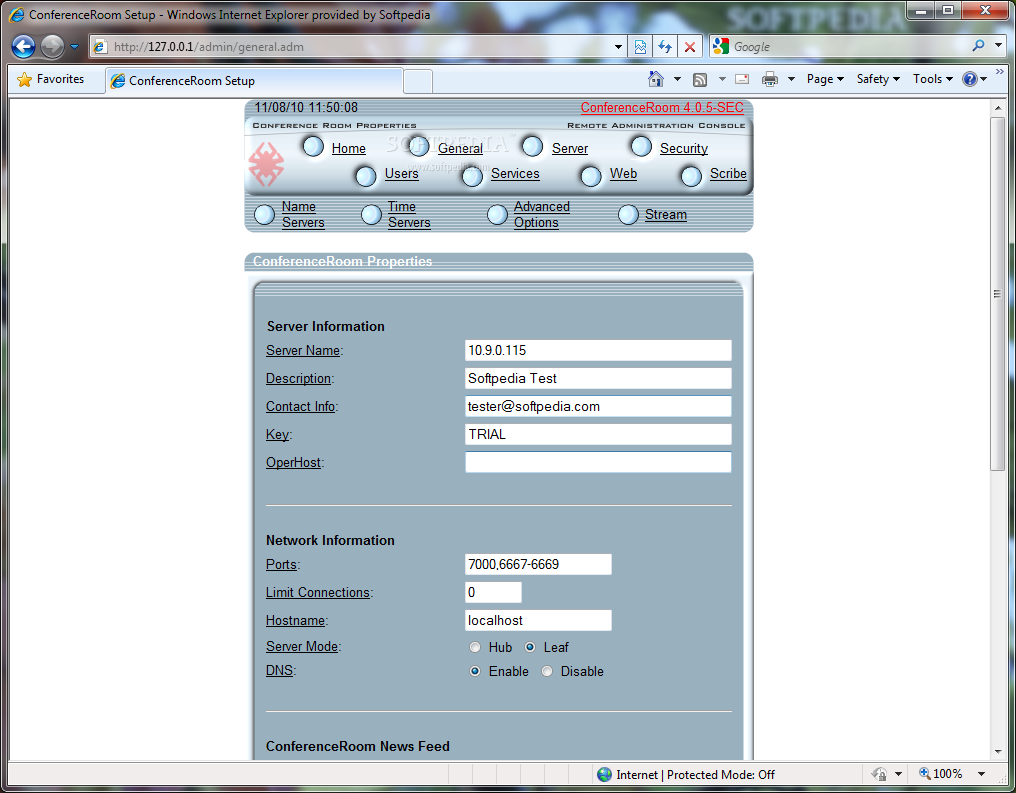Click the round button beside Advanced Options
The width and height of the screenshot is (1016, 793).
(x=497, y=214)
